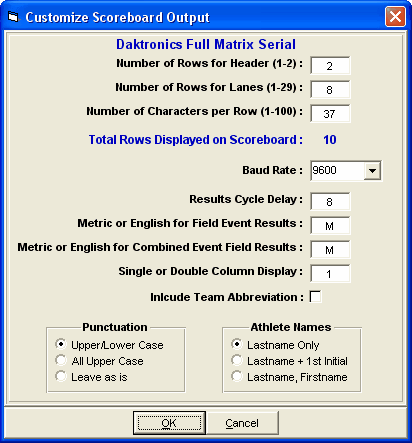Image resolution: width=412 pixels, height=443 pixels.
Task: Enable Include Team Abbreviation checkbox
Action: [x=315, y=297]
